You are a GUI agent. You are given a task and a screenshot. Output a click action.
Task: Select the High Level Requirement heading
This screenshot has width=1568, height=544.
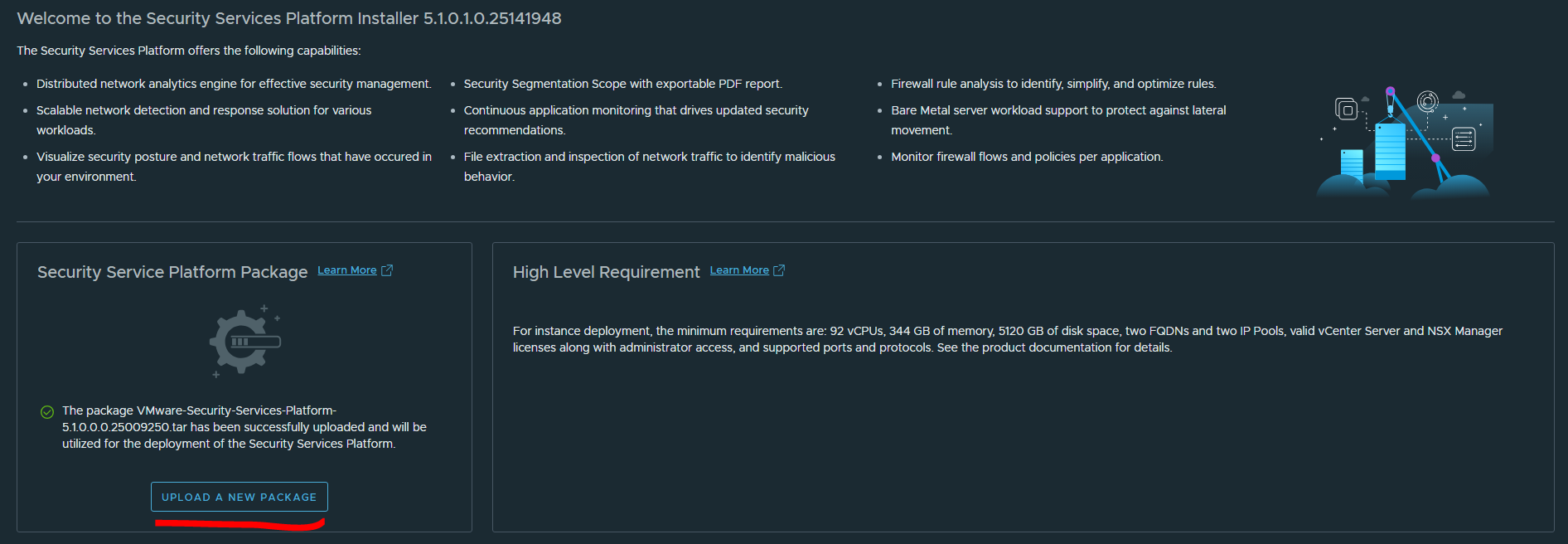[x=606, y=272]
